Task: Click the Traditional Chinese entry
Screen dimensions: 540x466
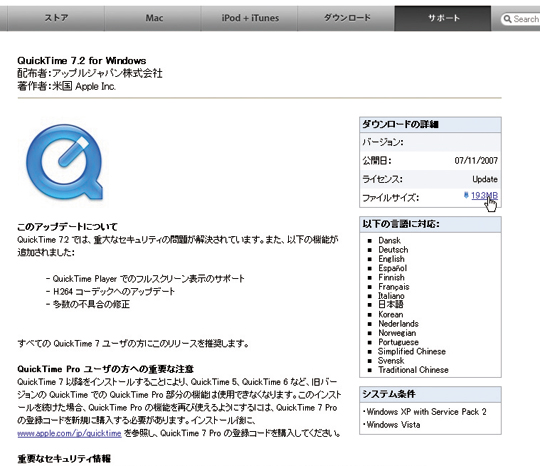Action: pyautogui.click(x=413, y=370)
